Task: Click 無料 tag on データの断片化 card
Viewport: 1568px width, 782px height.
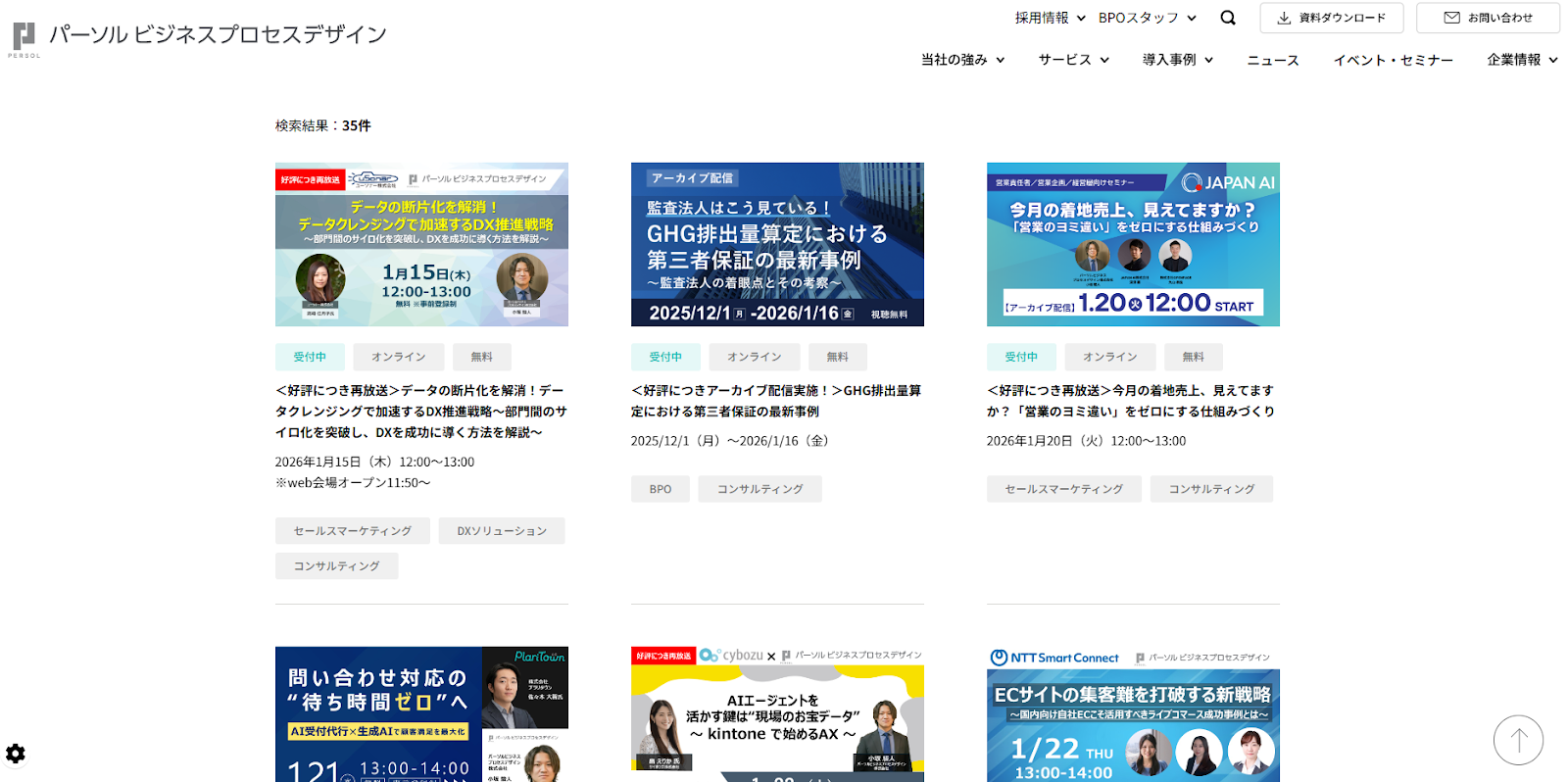Action: click(482, 357)
